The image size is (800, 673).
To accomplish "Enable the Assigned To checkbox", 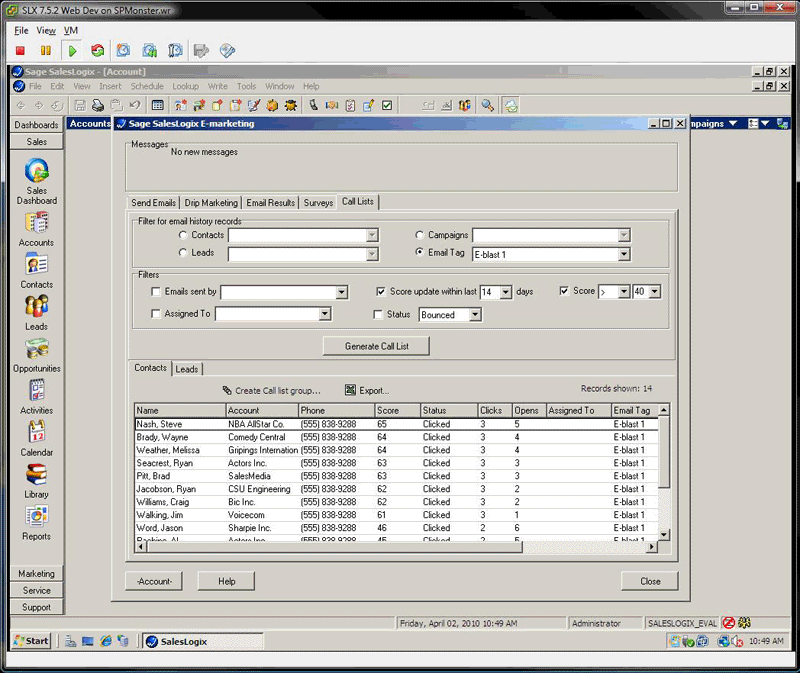I will pos(156,314).
